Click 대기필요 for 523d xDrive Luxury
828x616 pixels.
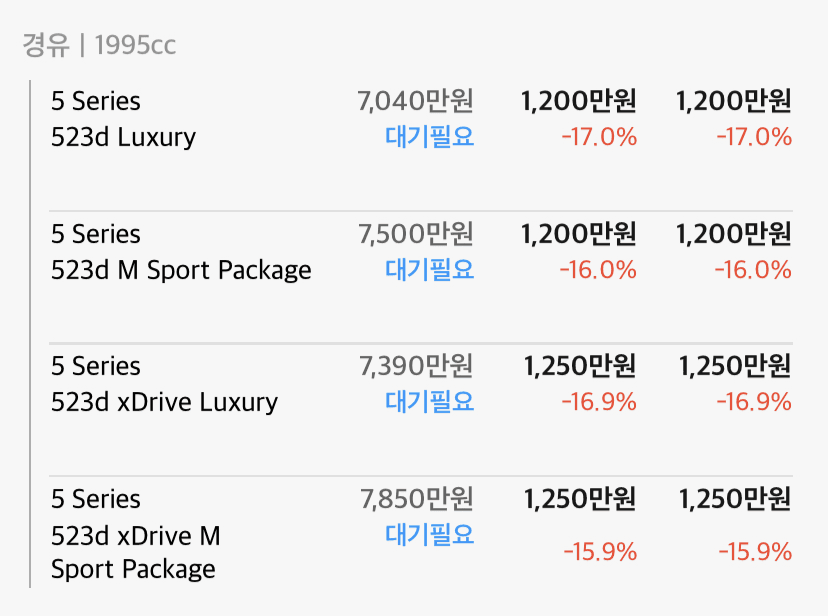tap(429, 402)
